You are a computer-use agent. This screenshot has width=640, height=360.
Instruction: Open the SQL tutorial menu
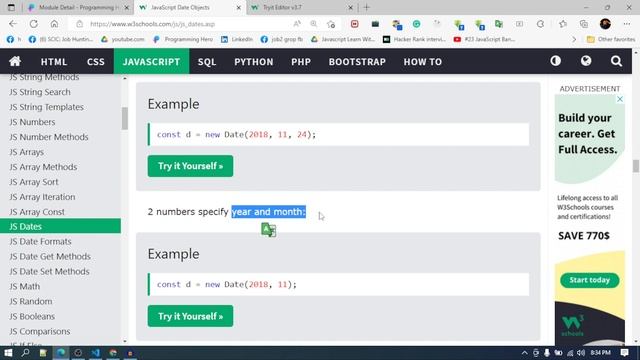[207, 62]
